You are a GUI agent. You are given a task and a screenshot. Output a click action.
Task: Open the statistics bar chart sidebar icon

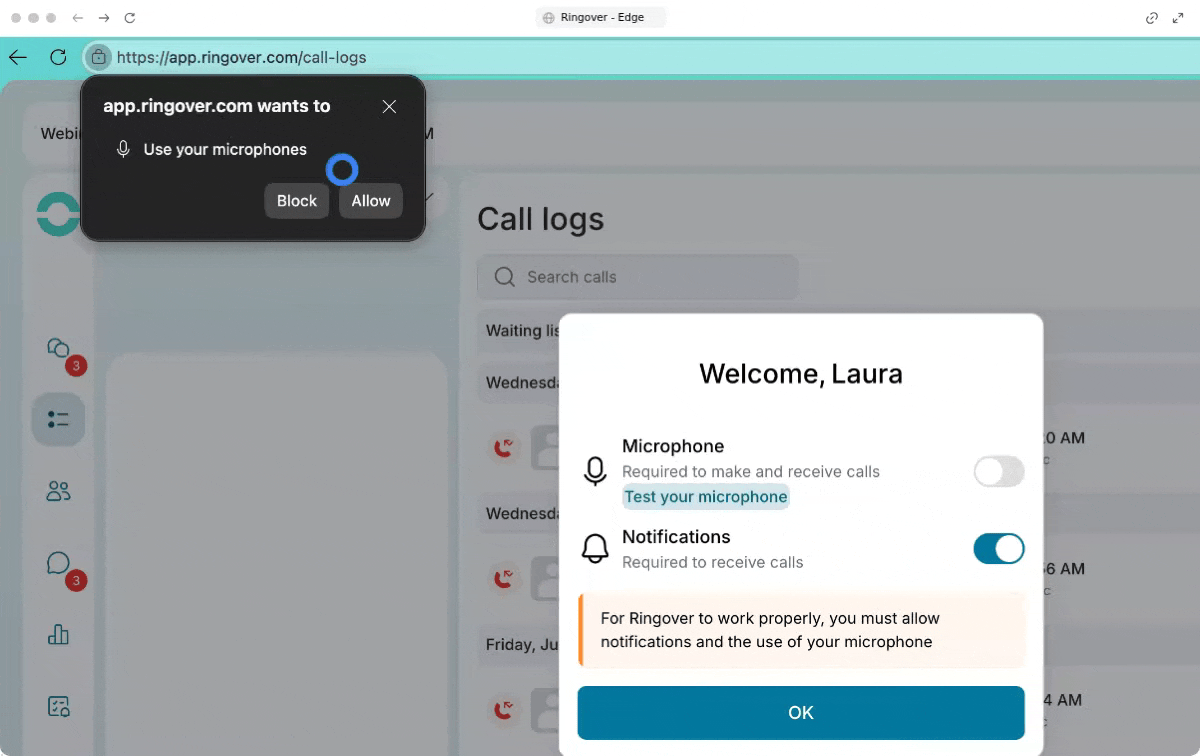tap(58, 634)
